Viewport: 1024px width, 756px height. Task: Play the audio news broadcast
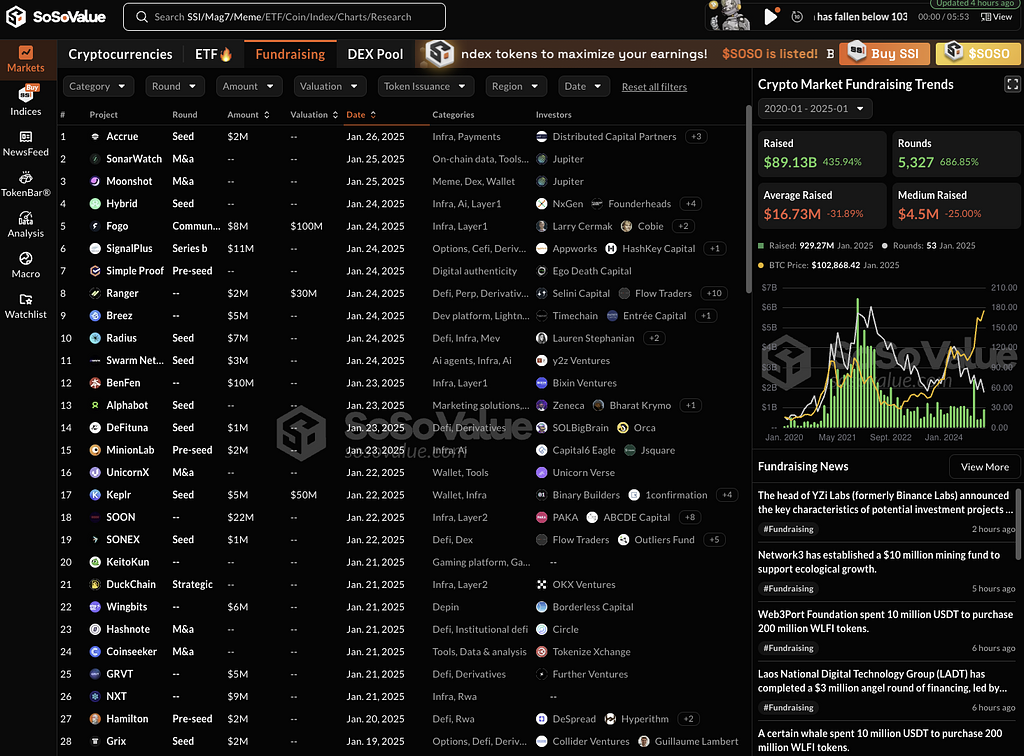pos(770,17)
